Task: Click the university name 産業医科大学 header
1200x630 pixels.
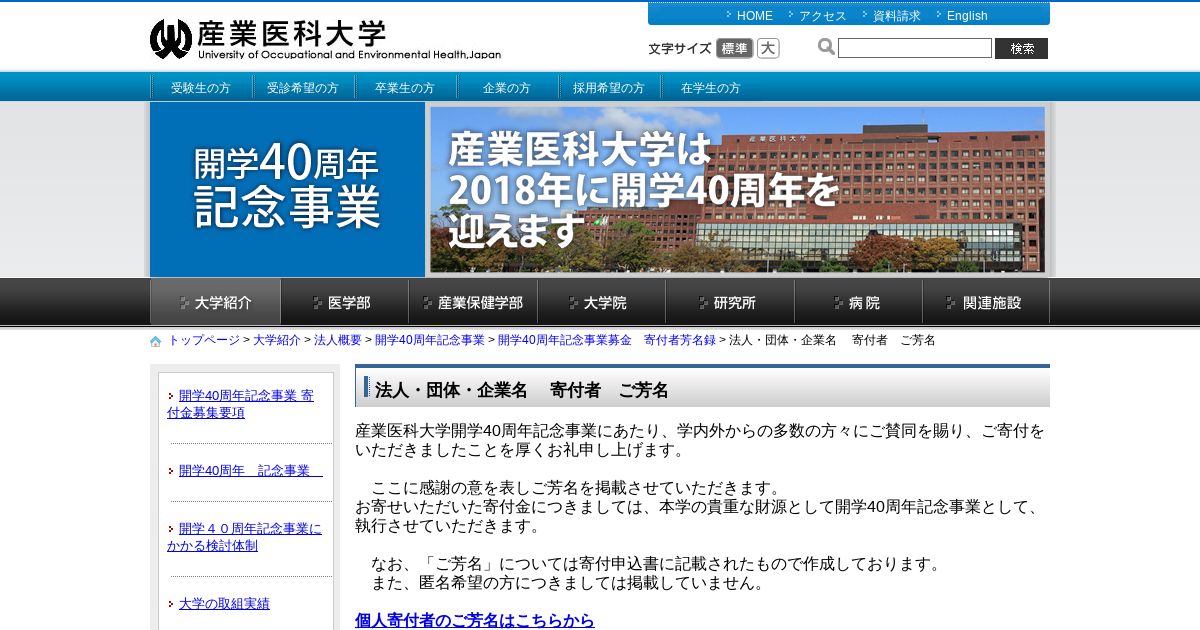Action: click(292, 33)
